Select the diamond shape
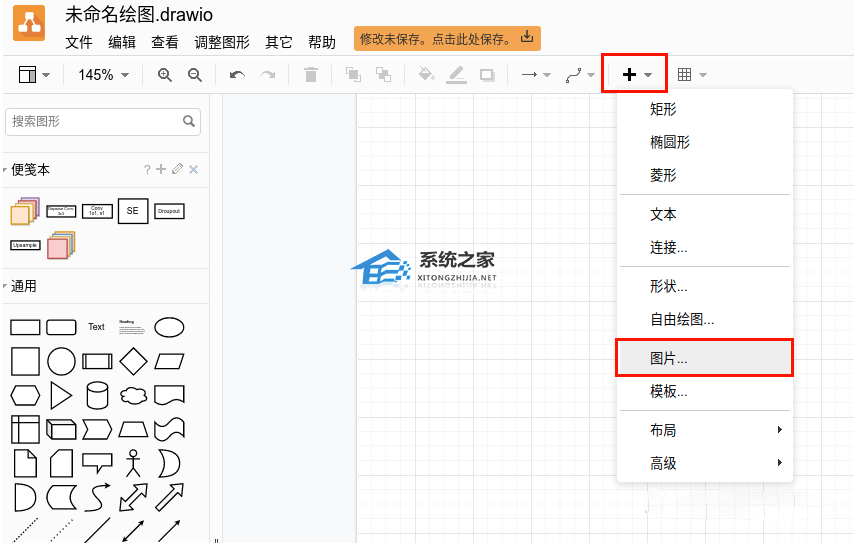The image size is (854, 543). pyautogui.click(x=133, y=361)
